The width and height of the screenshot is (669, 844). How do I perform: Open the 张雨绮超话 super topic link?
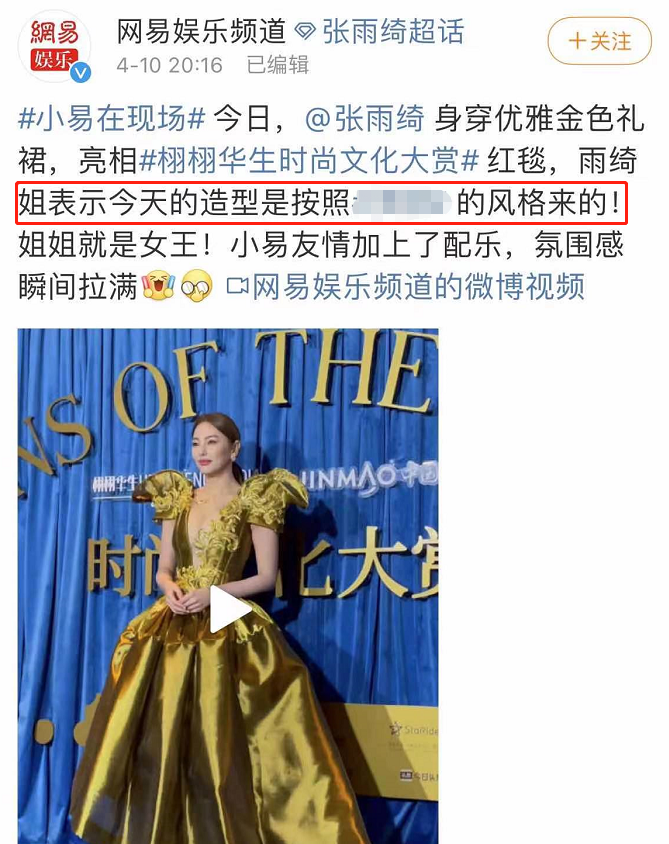393,31
